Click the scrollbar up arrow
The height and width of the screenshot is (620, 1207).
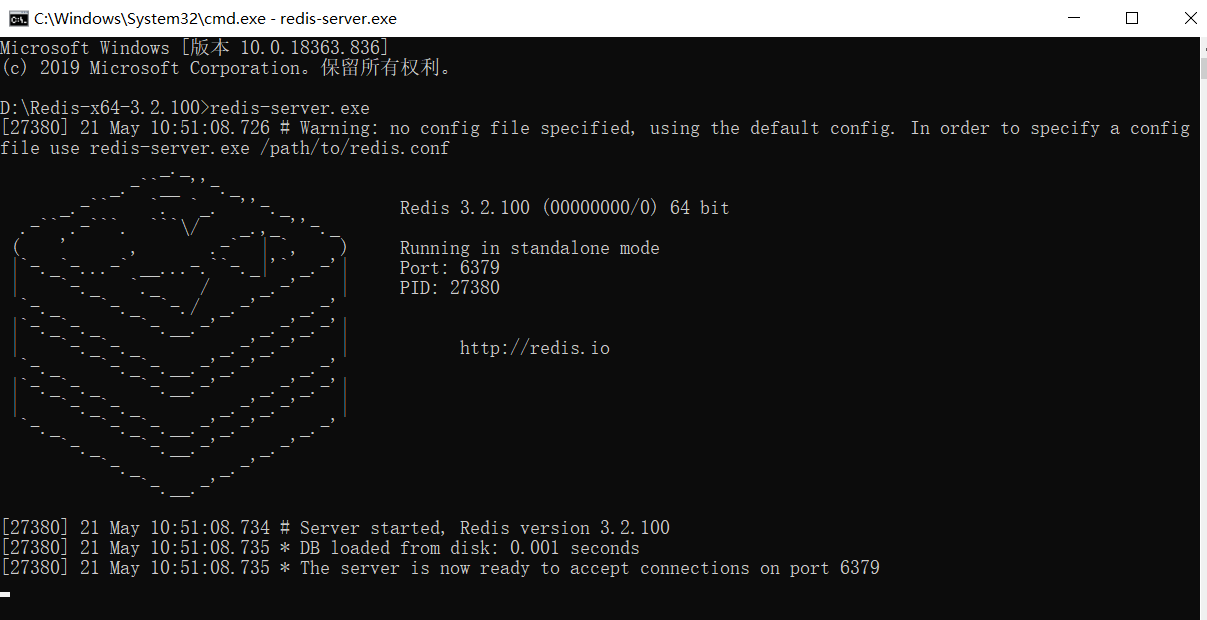[1203, 46]
